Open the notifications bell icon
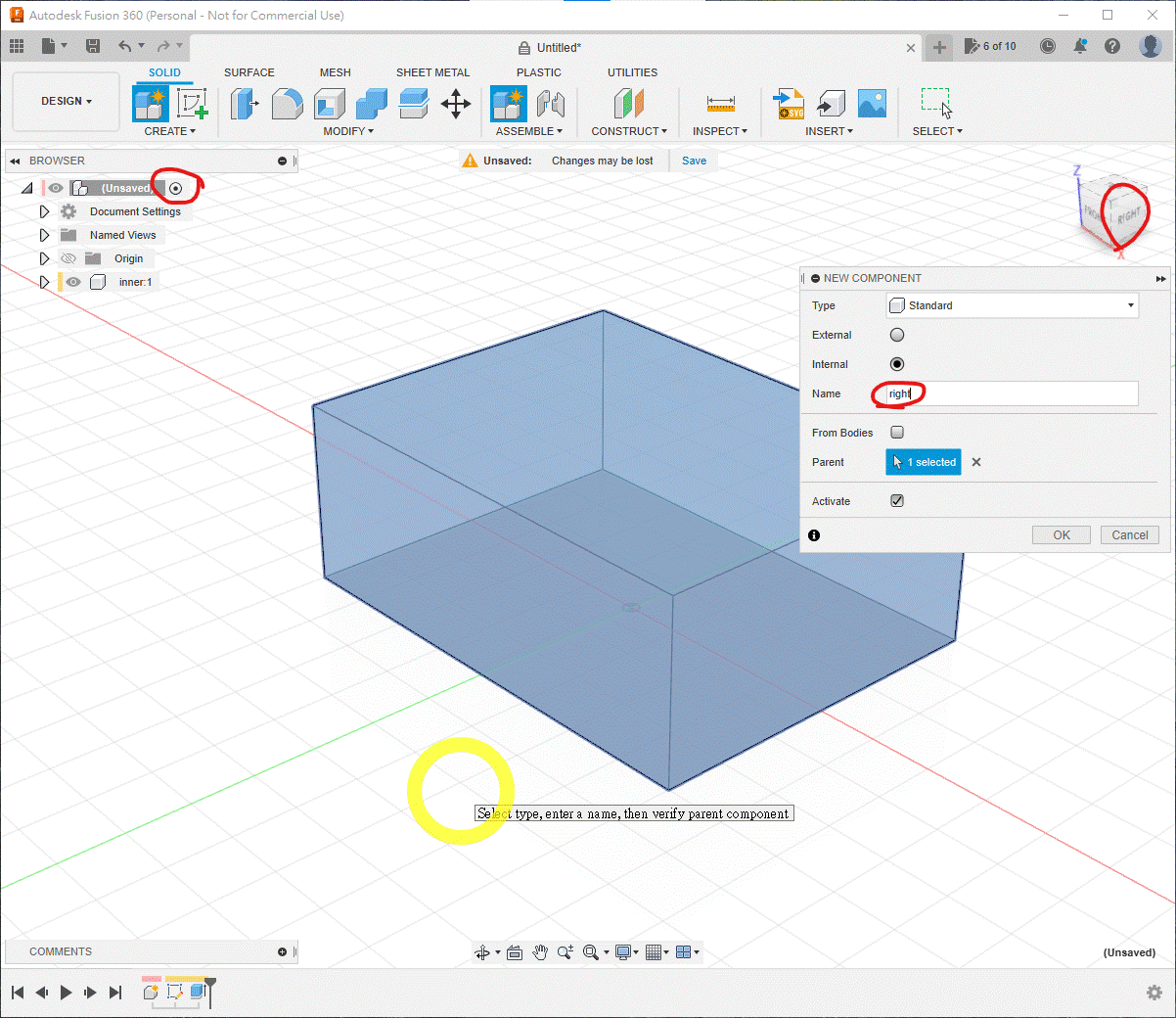Viewport: 1176px width, 1018px height. pyautogui.click(x=1080, y=46)
